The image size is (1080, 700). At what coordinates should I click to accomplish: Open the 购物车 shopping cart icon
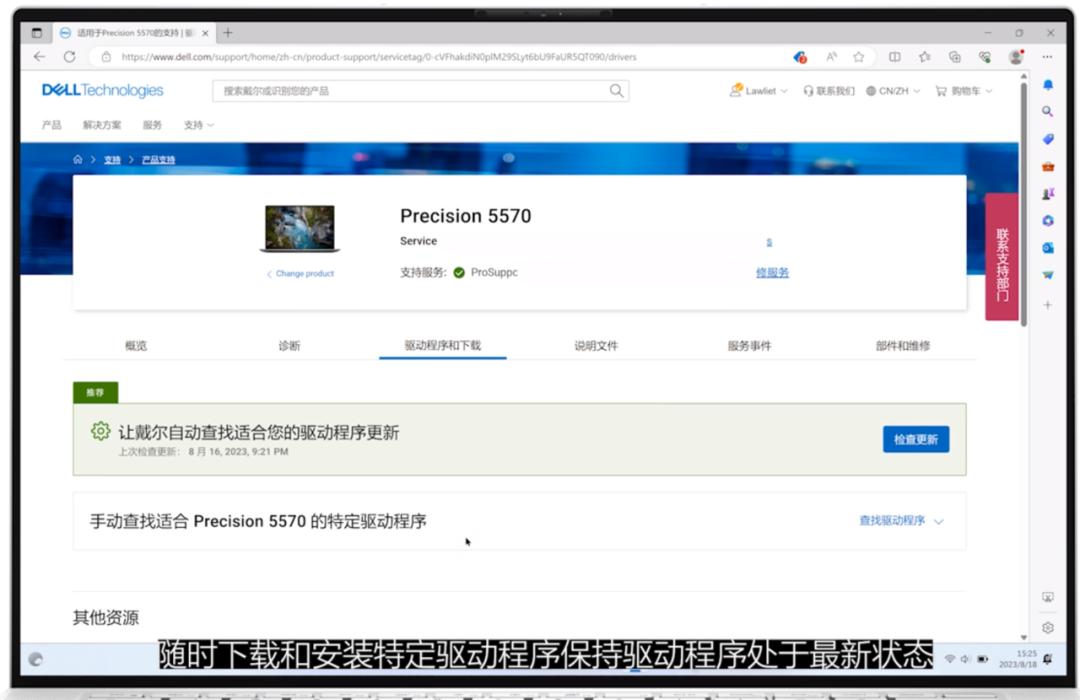(x=941, y=90)
